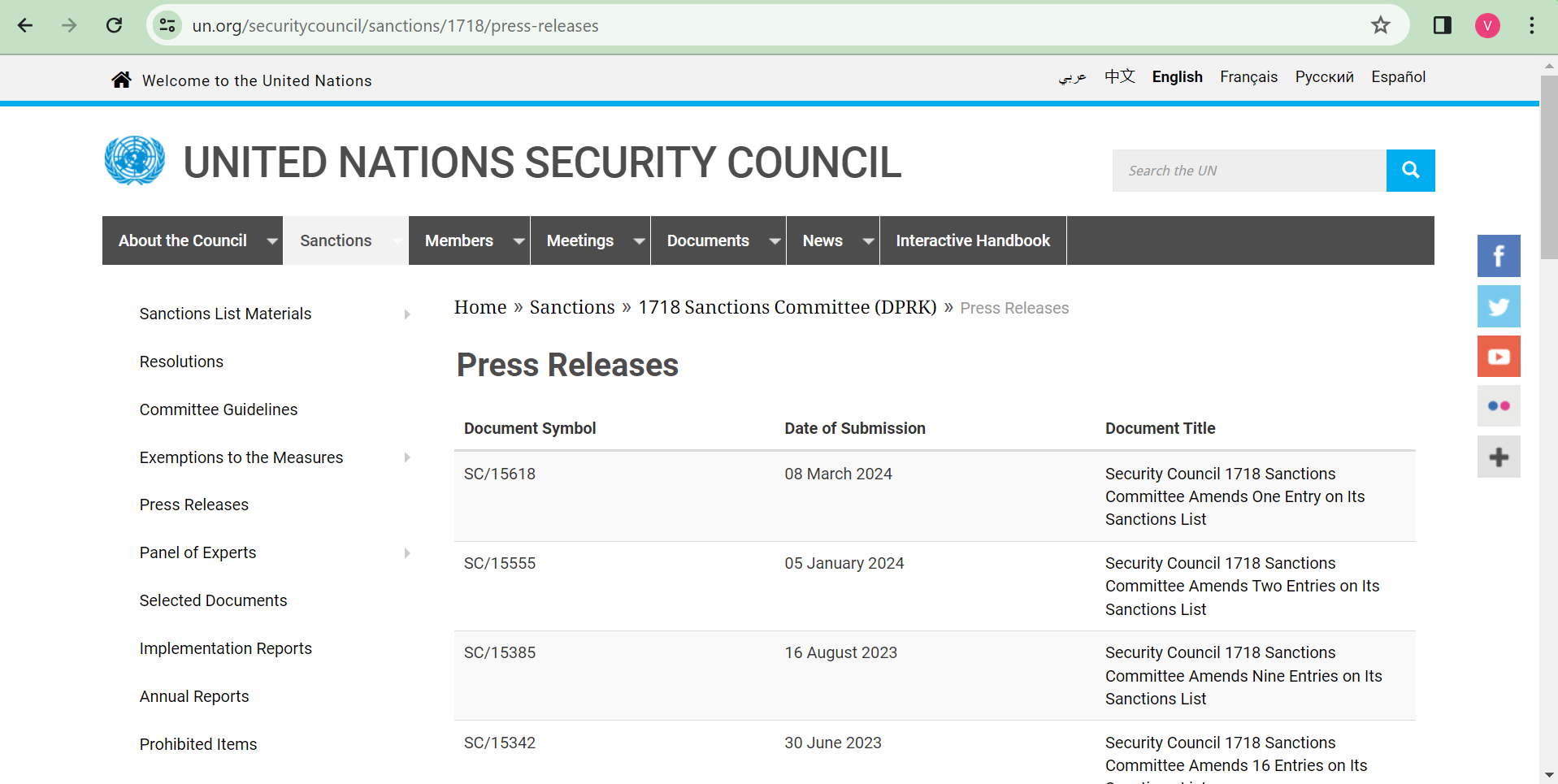1558x784 pixels.
Task: Switch language to Español
Action: [x=1398, y=76]
